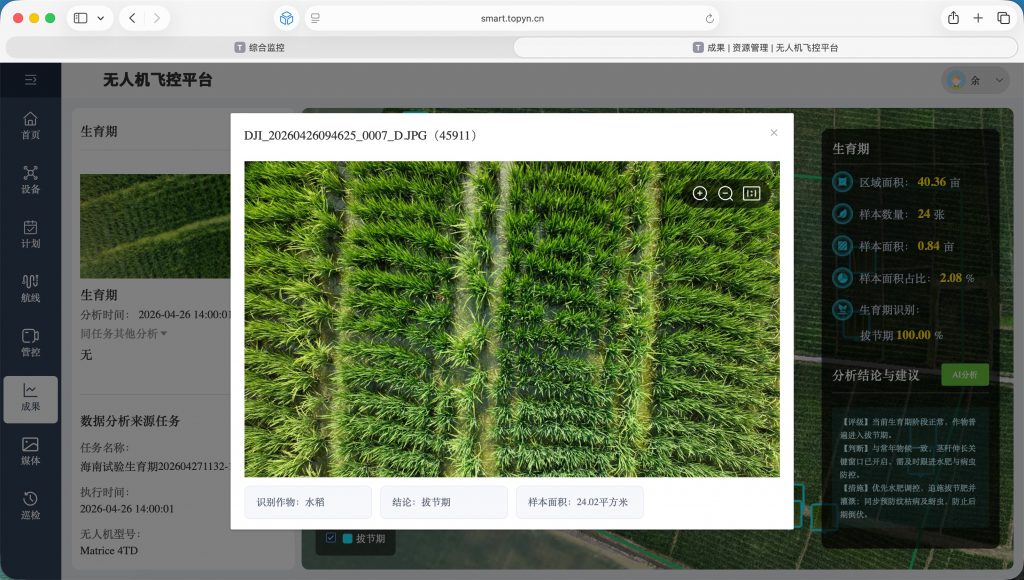This screenshot has width=1024, height=580.
Task: Zoom in on the rice field image
Action: [x=700, y=193]
